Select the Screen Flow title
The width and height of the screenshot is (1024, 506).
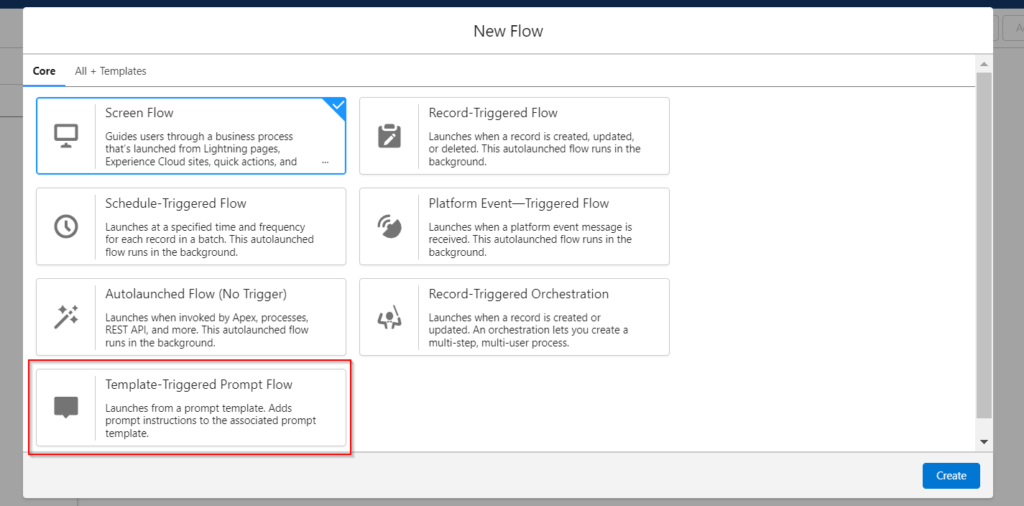tap(139, 113)
